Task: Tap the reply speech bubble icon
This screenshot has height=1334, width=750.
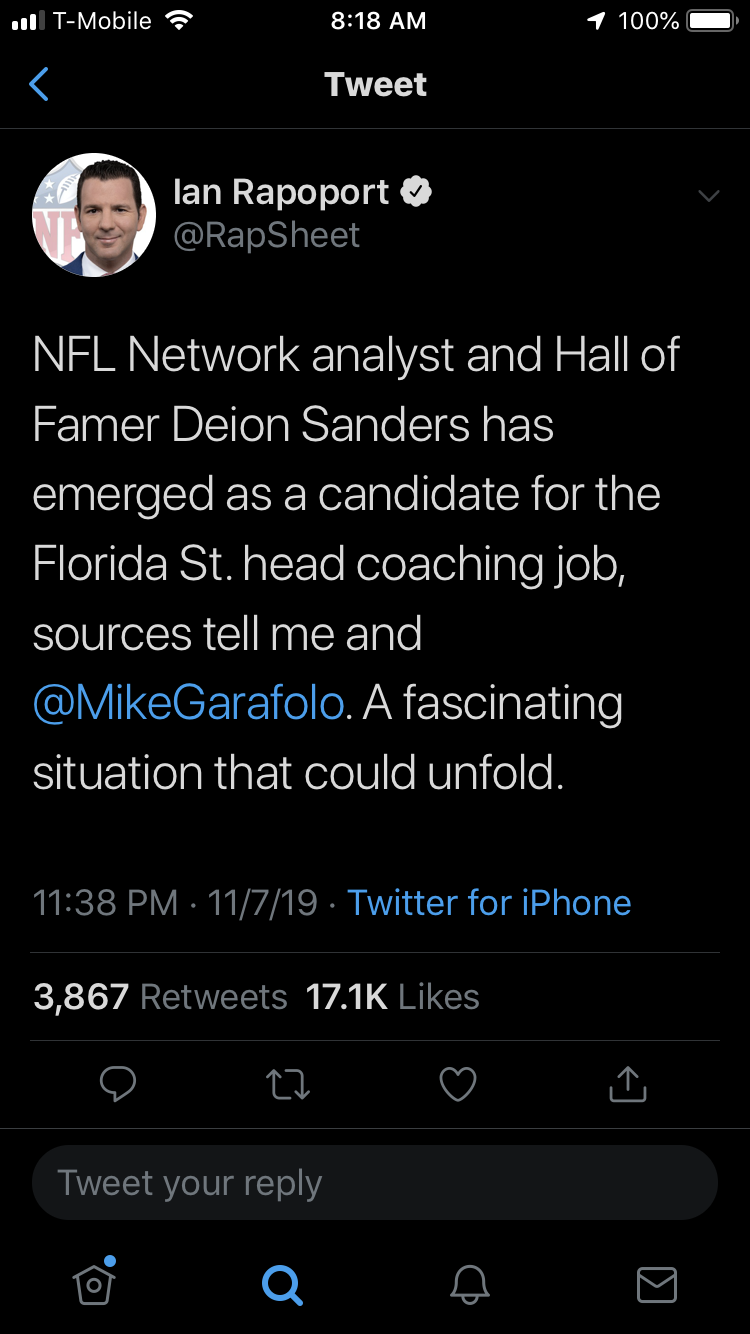Action: tap(118, 1085)
